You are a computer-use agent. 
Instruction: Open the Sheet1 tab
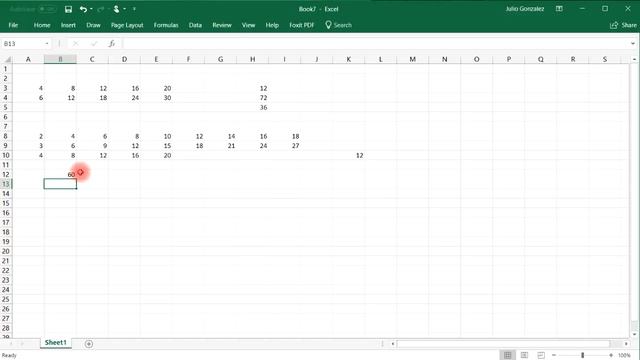click(x=56, y=343)
